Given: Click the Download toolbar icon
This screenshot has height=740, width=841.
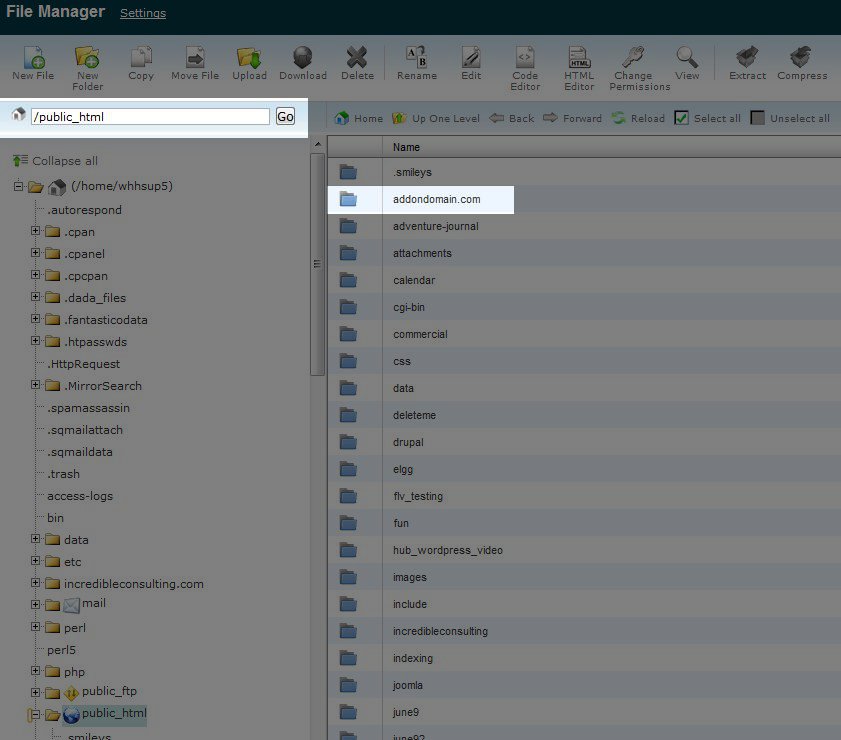Looking at the screenshot, I should (302, 58).
